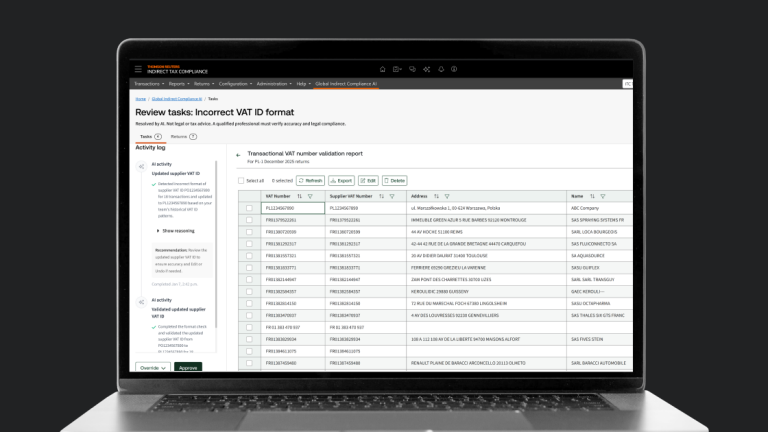Toggle the Select all checkbox
768x432 pixels.
241,181
